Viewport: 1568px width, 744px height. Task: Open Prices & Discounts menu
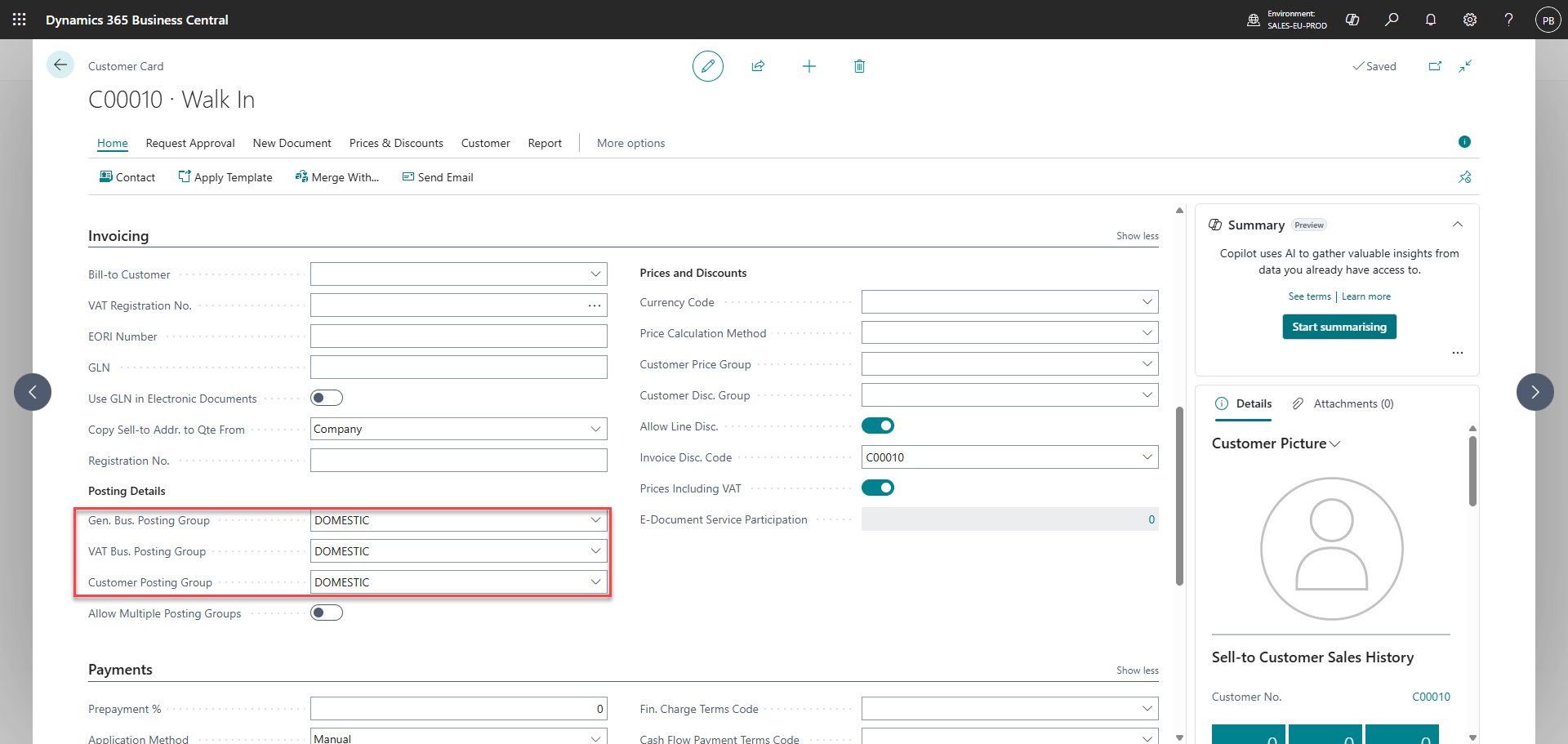tap(396, 143)
